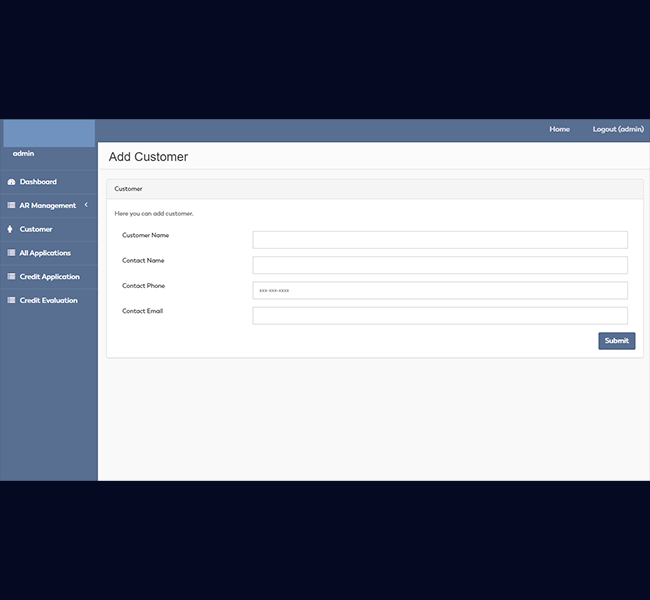Click the admin username in sidebar
This screenshot has height=600, width=650.
(x=23, y=153)
